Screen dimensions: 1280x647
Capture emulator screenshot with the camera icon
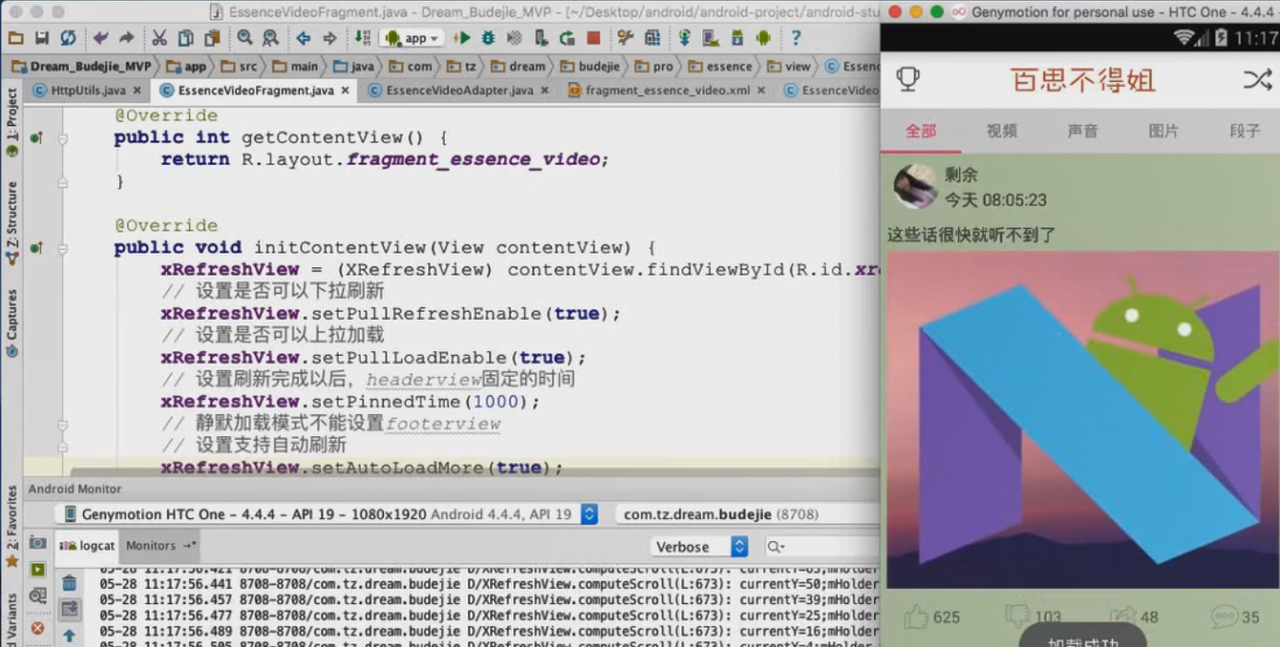pyautogui.click(x=37, y=544)
